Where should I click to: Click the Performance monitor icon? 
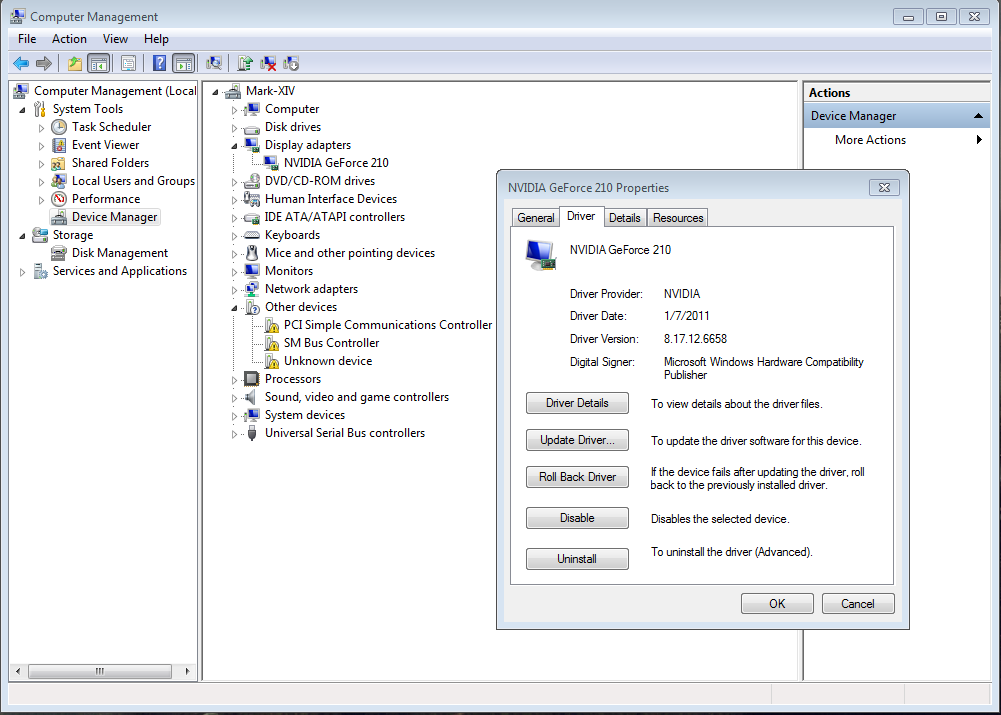tap(59, 199)
